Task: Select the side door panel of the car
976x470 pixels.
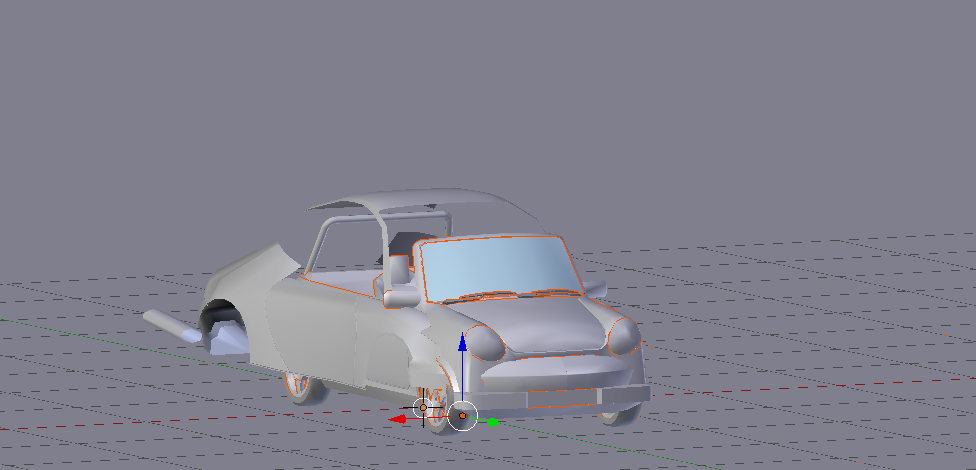Action: click(x=311, y=329)
